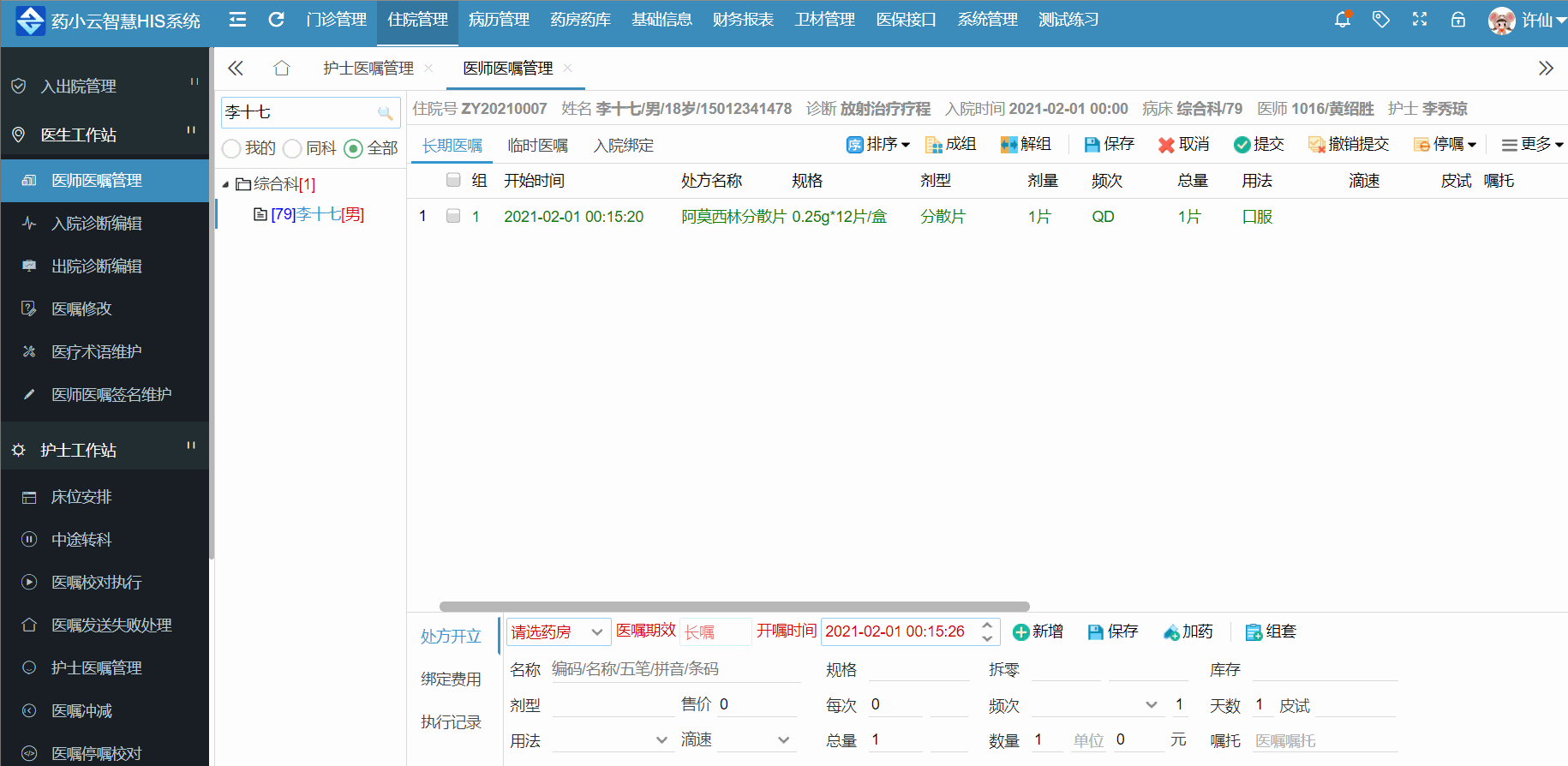
Task: Save orders with toolbar 保存
Action: click(x=1109, y=145)
